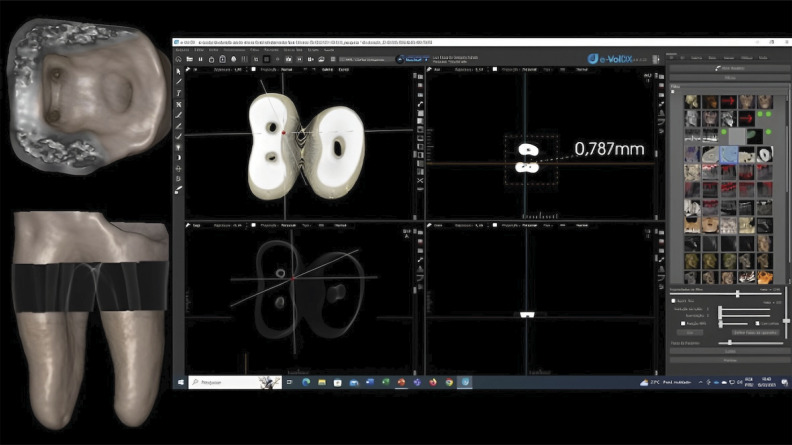Toggle the checkbox beside bottom-left slider
The width and height of the screenshot is (792, 445).
click(683, 323)
